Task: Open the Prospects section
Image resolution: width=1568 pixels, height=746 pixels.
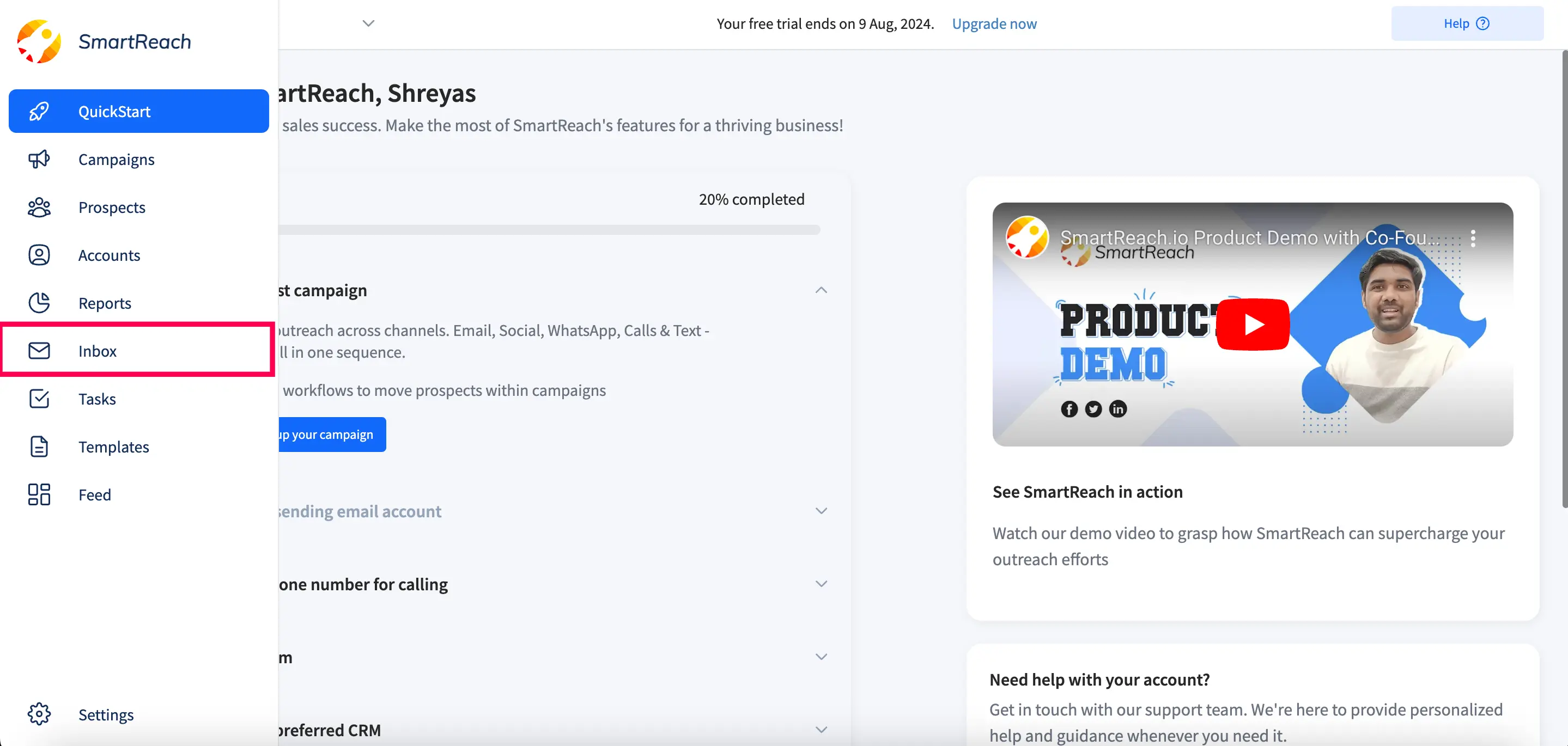Action: [139, 207]
